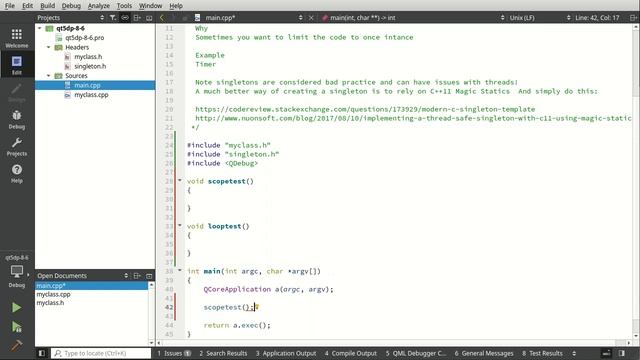This screenshot has width=640, height=360.
Task: Open the Open Documents view dropdown
Action: (x=83, y=276)
